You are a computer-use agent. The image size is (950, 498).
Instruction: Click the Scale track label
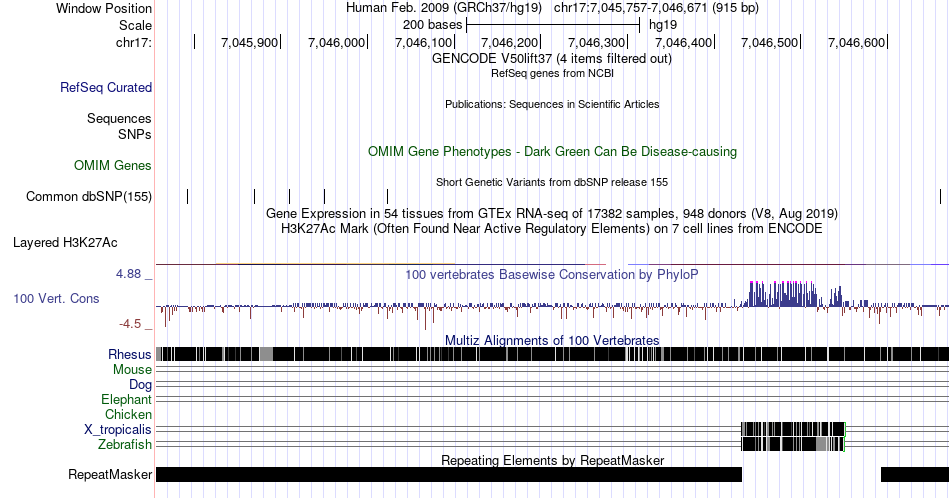(135, 25)
